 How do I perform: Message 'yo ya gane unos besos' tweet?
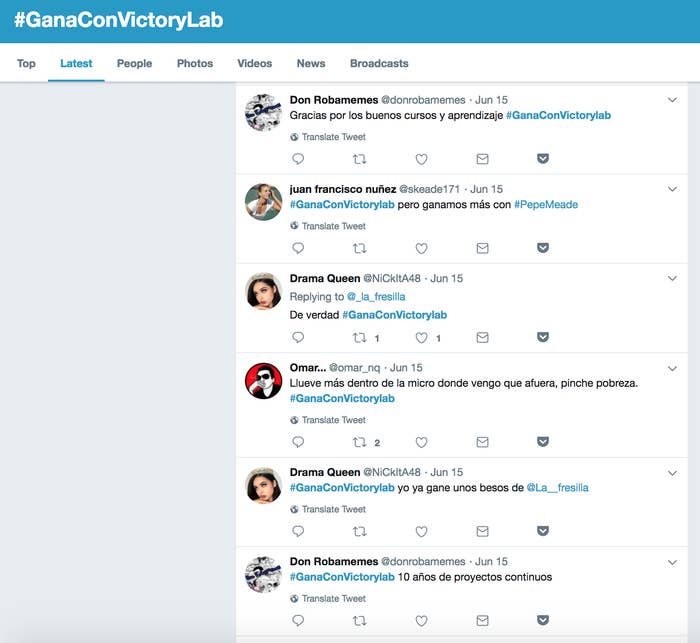pos(483,531)
